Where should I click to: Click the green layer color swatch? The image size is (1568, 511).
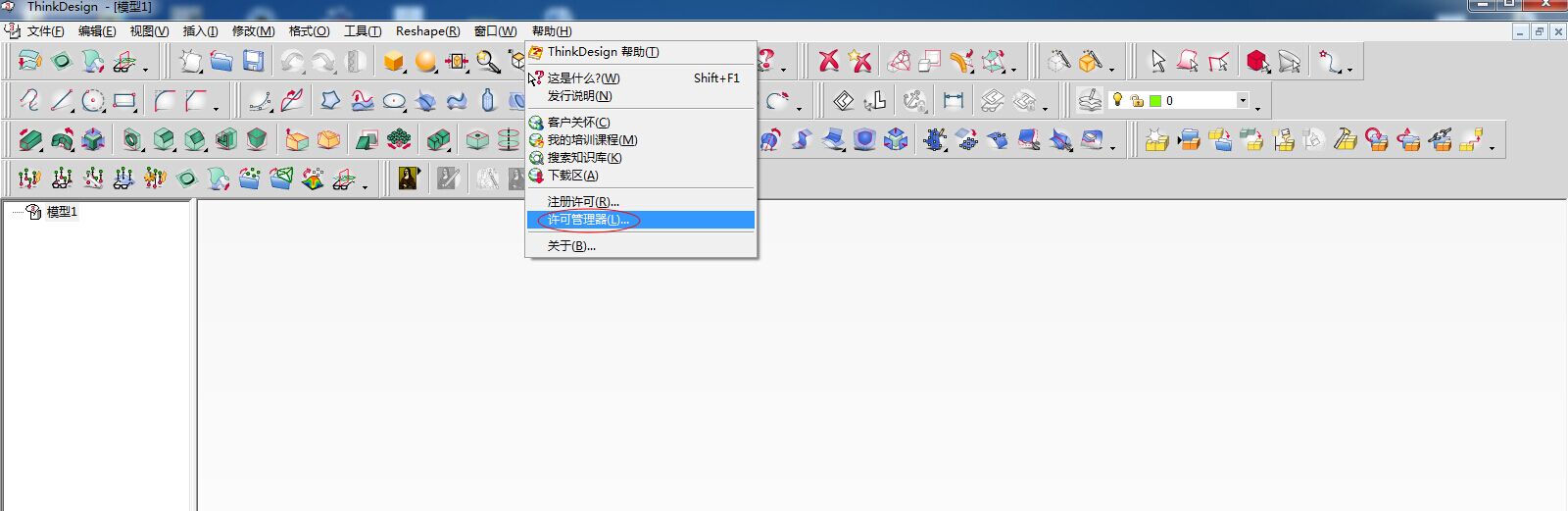1155,101
